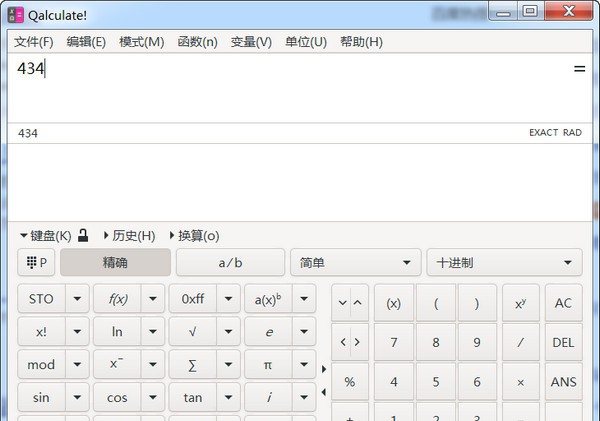Screen dimensions: 600x421
Task: Collapse the 键盘(K) keypad section
Action: coord(46,236)
